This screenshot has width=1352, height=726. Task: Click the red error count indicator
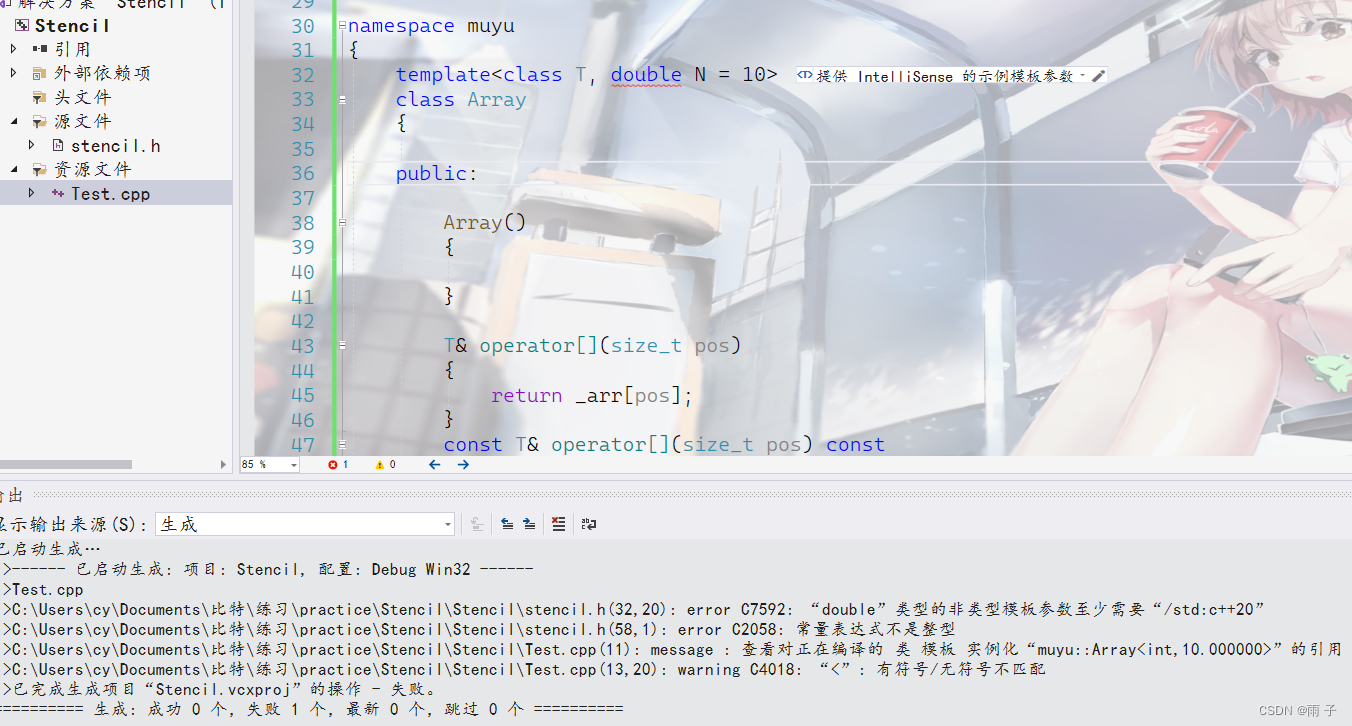(338, 465)
